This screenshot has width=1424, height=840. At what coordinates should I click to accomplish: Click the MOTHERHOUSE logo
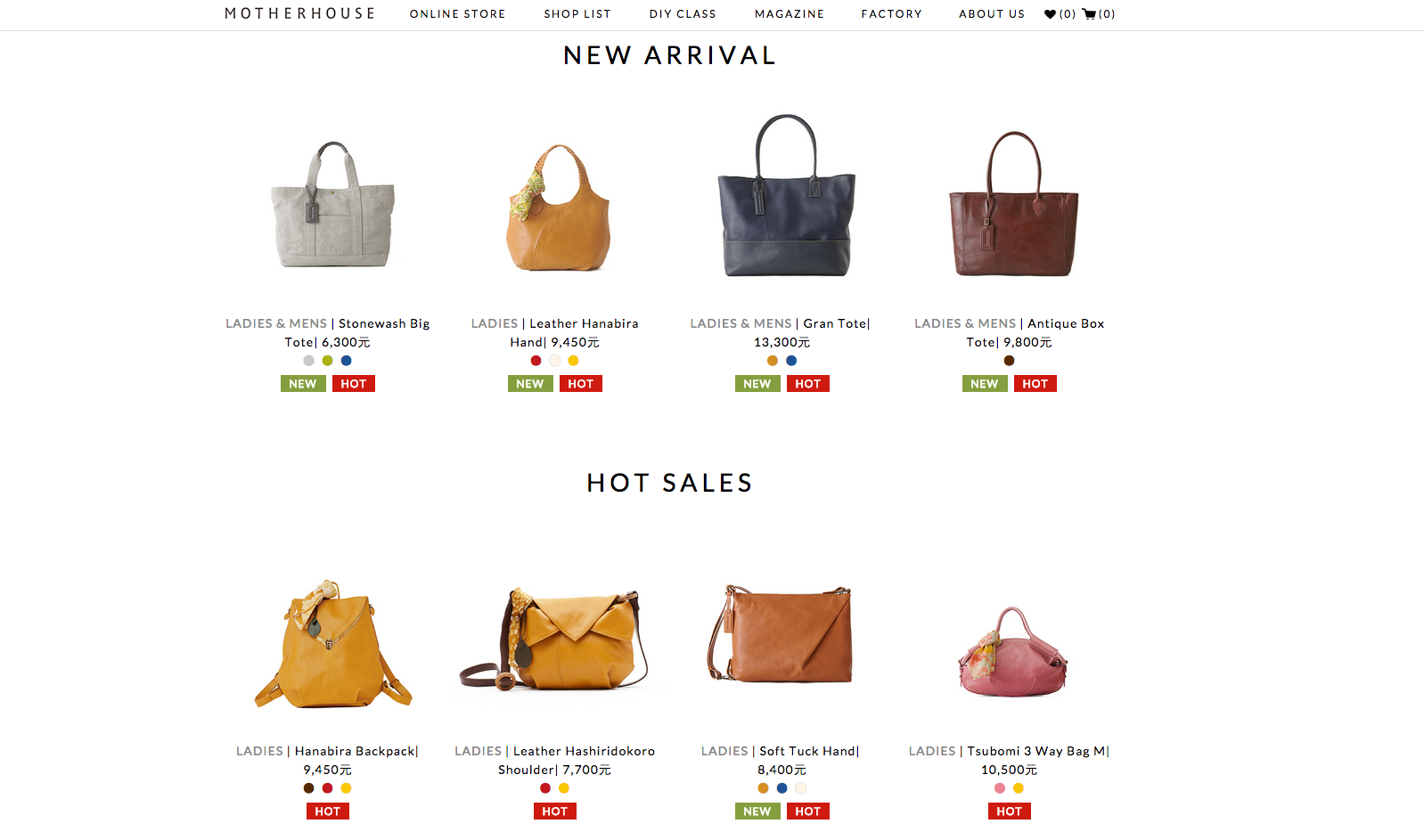click(x=300, y=13)
